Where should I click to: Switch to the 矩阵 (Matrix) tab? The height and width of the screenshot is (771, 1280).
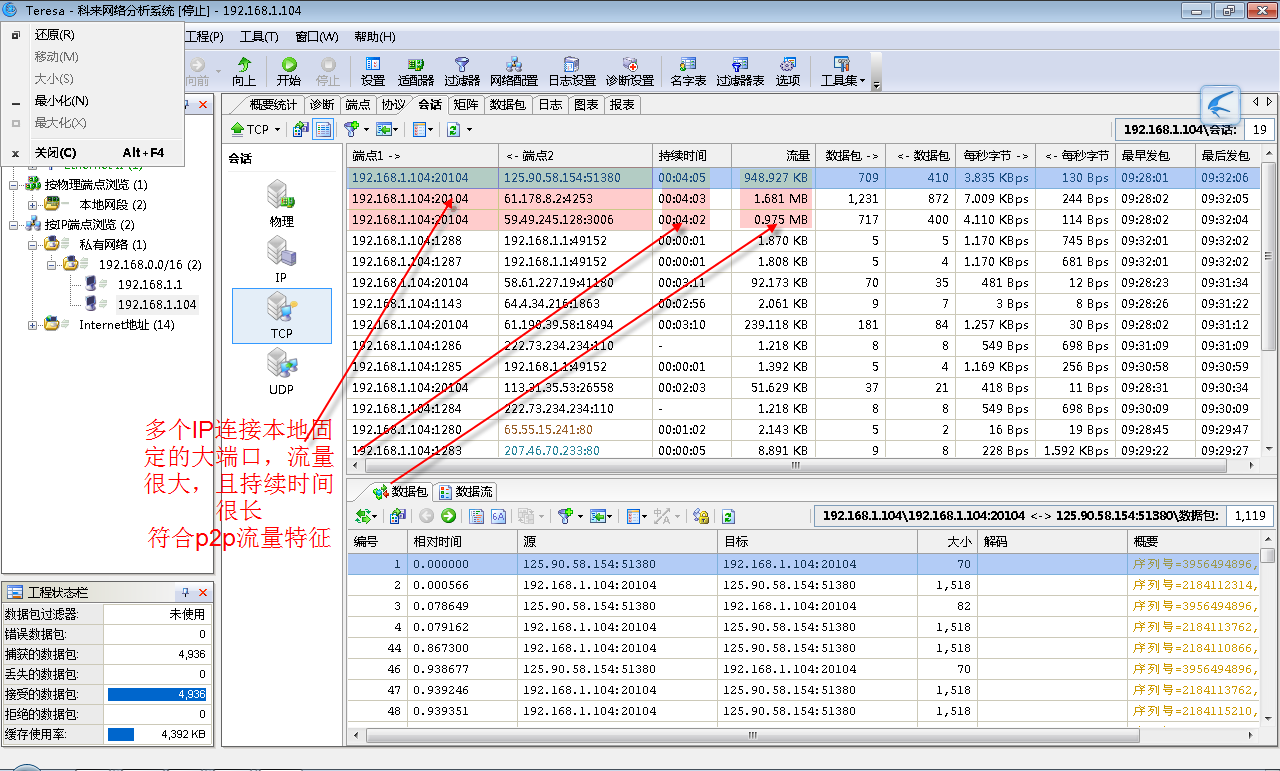[x=465, y=104]
